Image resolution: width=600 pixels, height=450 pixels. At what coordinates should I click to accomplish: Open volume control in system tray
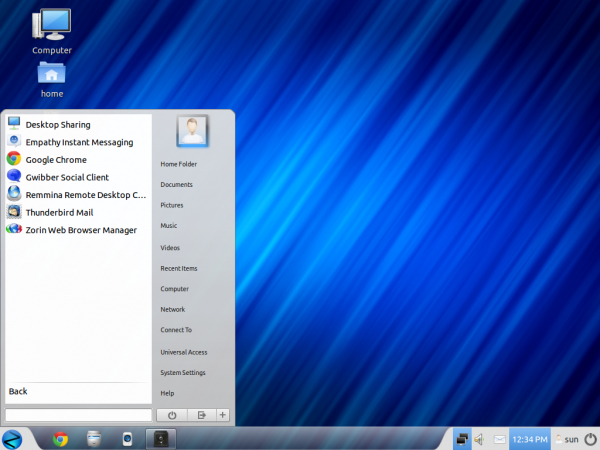point(479,439)
